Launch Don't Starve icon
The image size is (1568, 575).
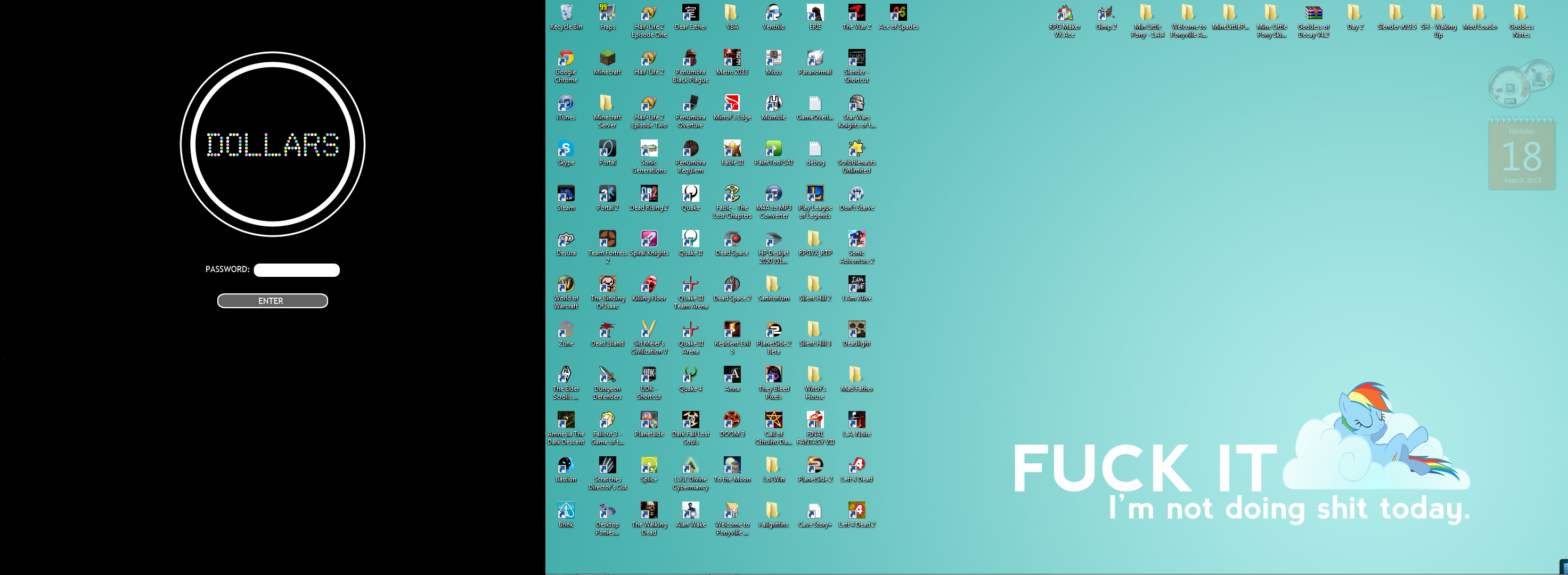(856, 198)
